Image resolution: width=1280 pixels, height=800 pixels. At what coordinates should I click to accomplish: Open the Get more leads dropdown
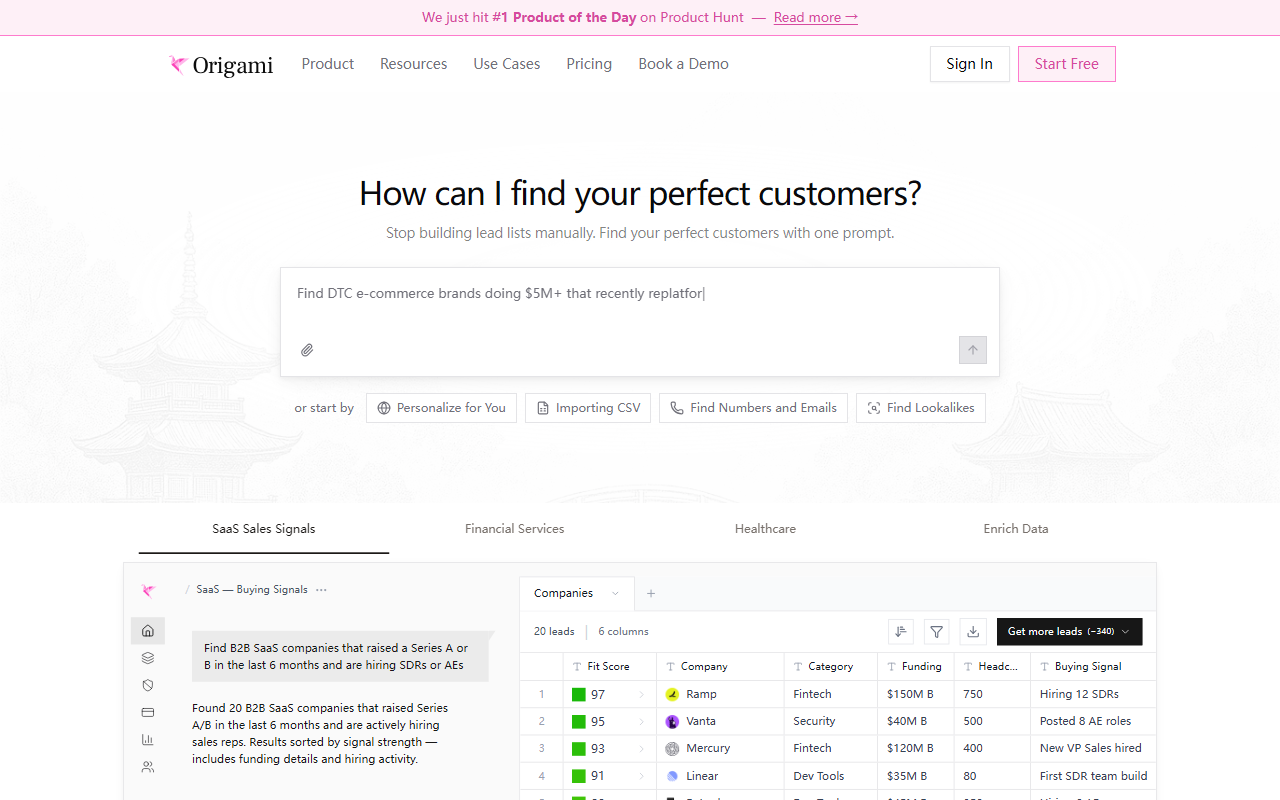pos(1069,632)
